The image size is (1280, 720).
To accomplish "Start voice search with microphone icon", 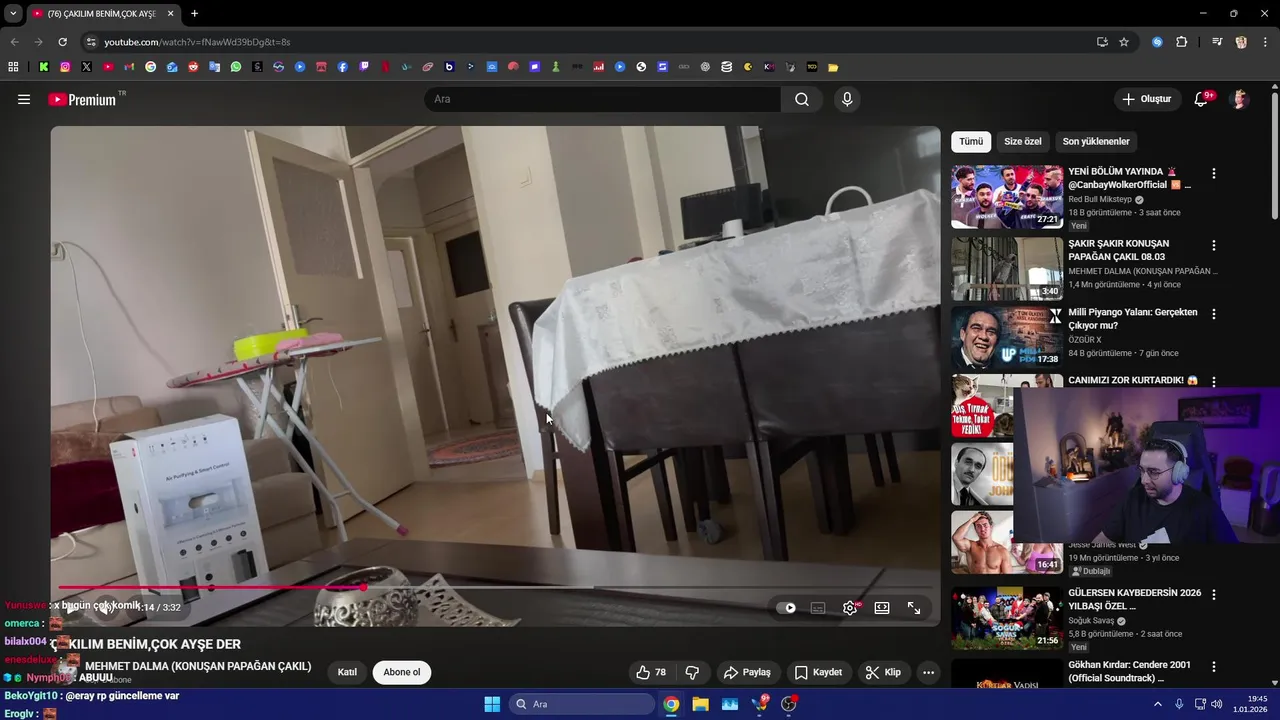I will point(847,99).
